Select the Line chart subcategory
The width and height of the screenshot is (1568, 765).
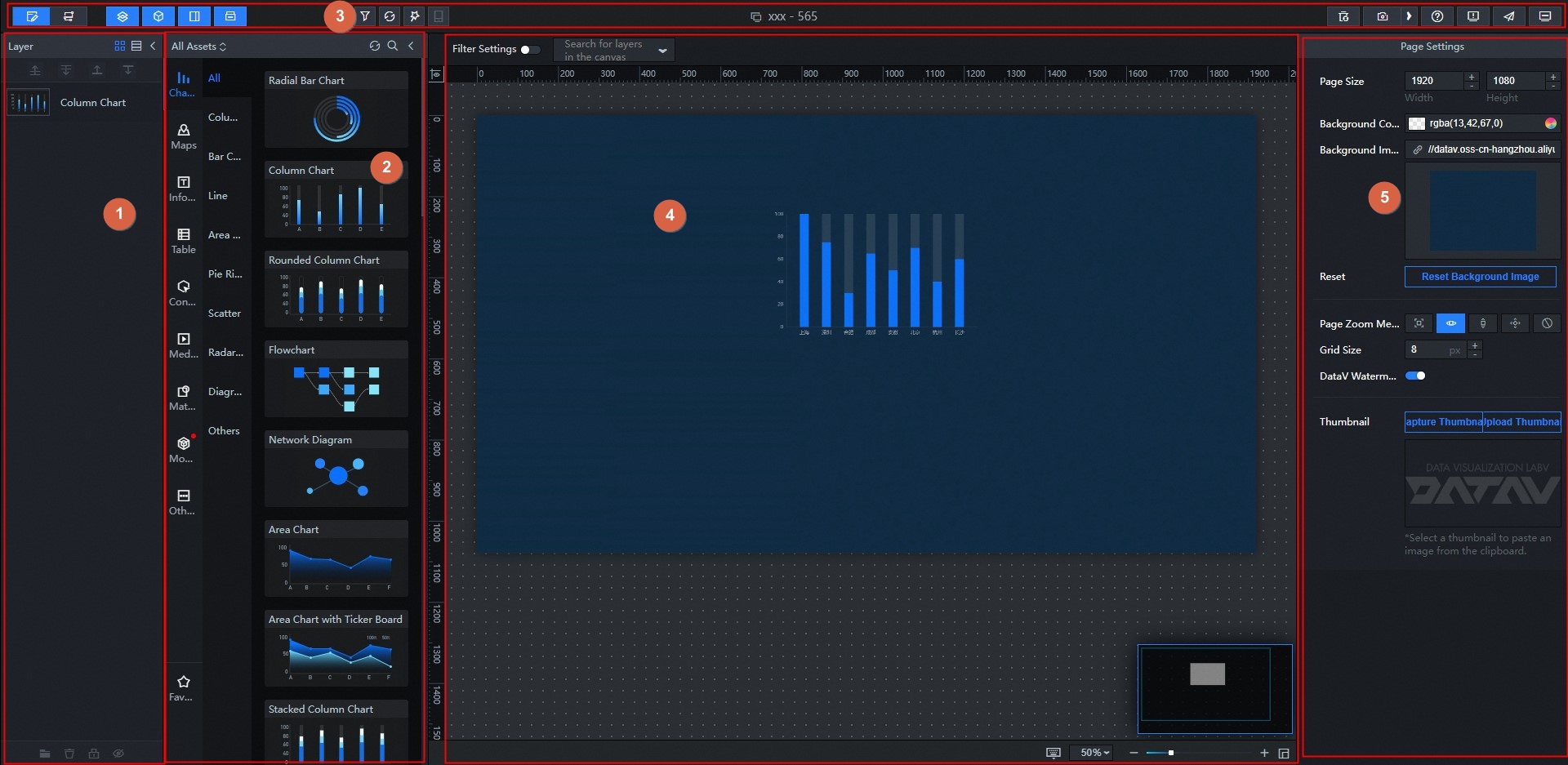(218, 196)
